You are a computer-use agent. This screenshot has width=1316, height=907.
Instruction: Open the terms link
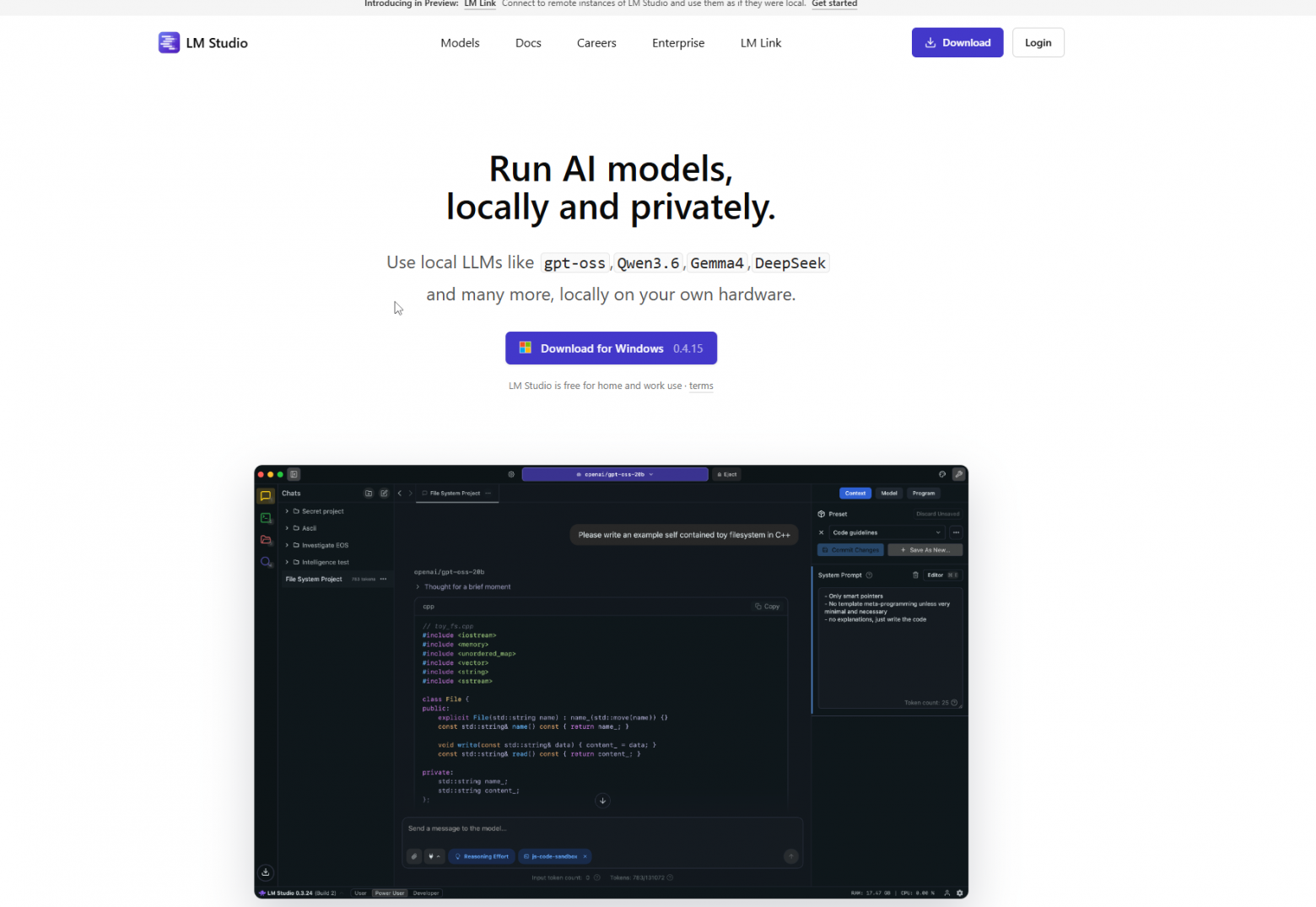pos(701,386)
